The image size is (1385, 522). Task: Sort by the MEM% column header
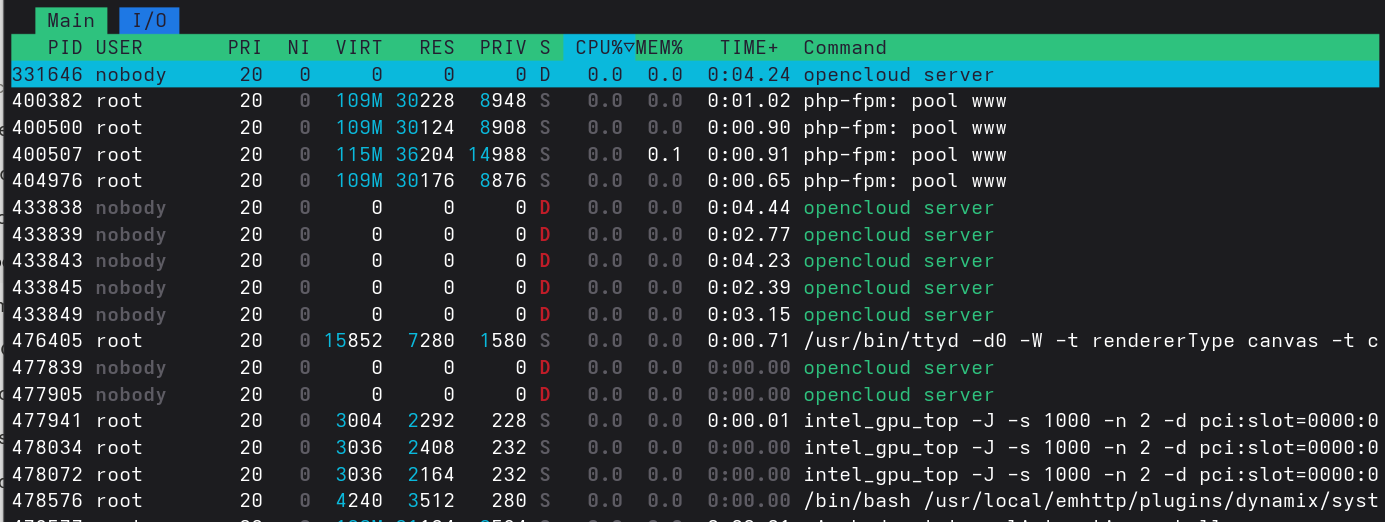(x=659, y=47)
